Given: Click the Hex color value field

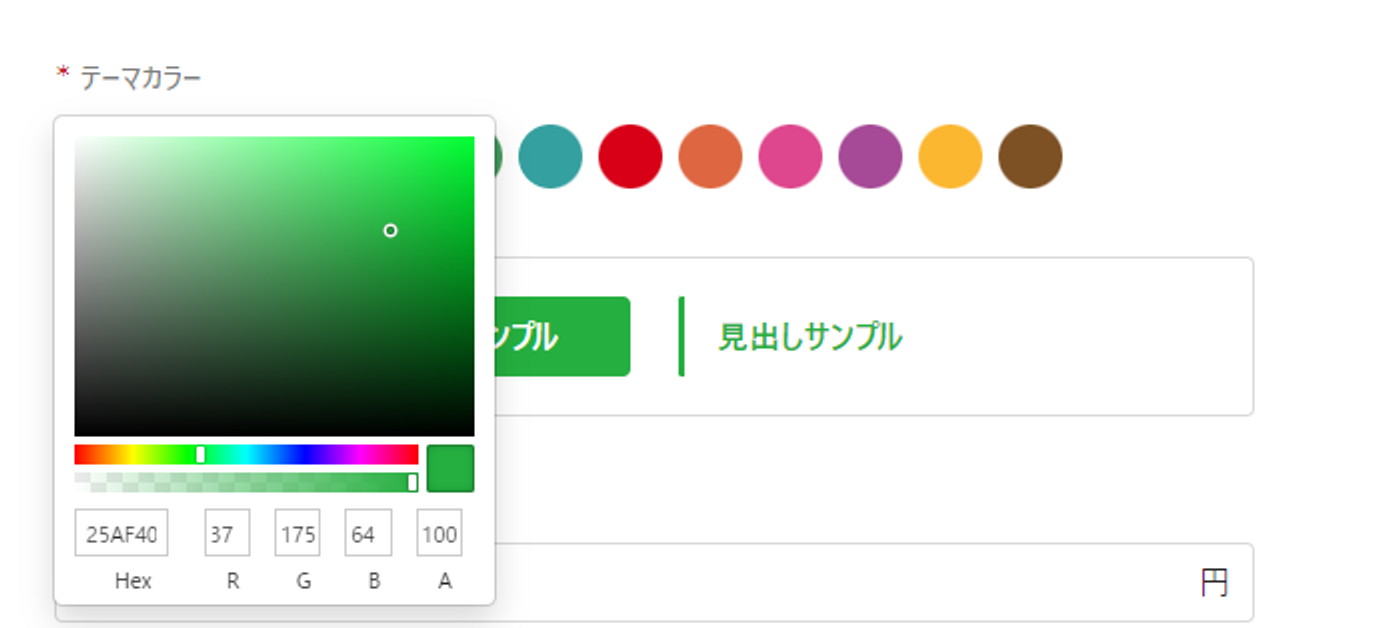Looking at the screenshot, I should (x=121, y=534).
